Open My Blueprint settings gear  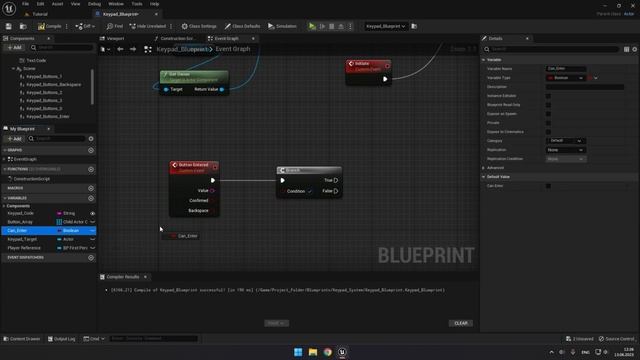click(x=91, y=139)
